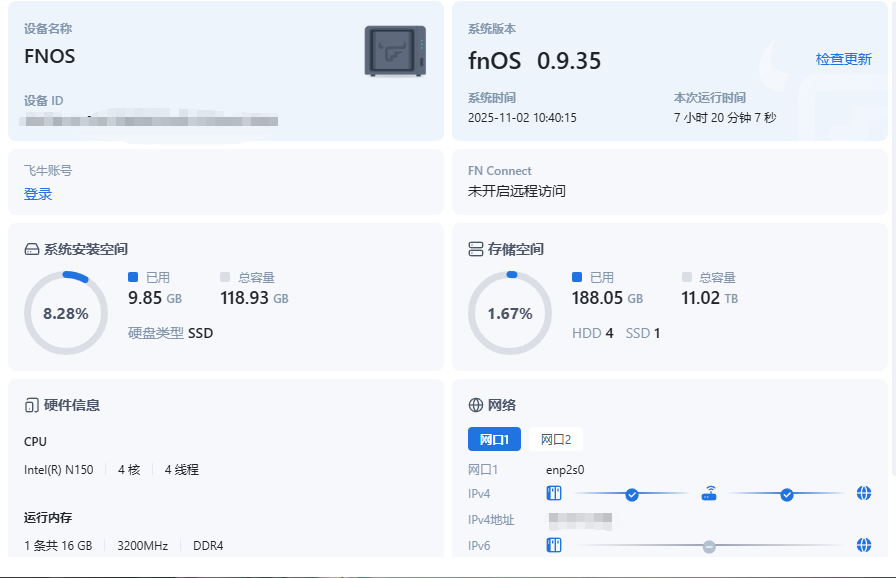Image resolution: width=896 pixels, height=578 pixels.
Task: Select the 网口1 network tab
Action: [494, 439]
